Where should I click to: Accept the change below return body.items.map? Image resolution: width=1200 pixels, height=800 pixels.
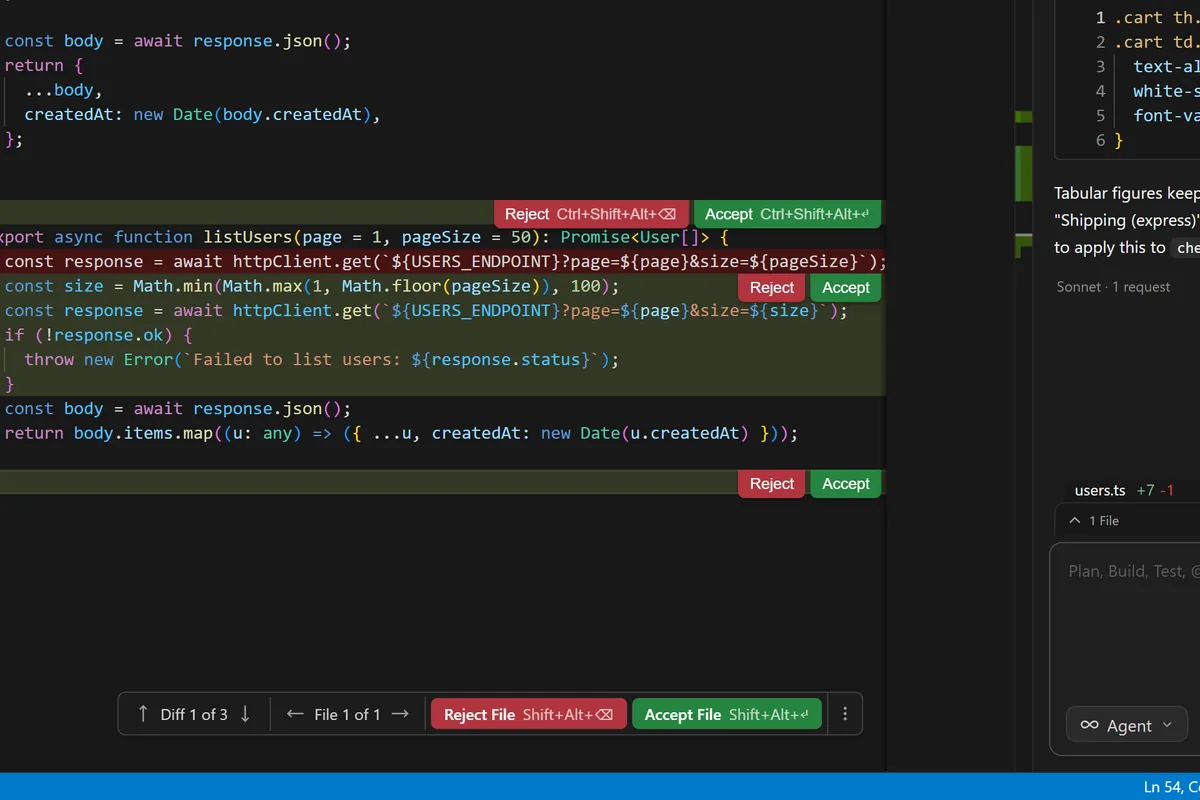click(x=846, y=484)
